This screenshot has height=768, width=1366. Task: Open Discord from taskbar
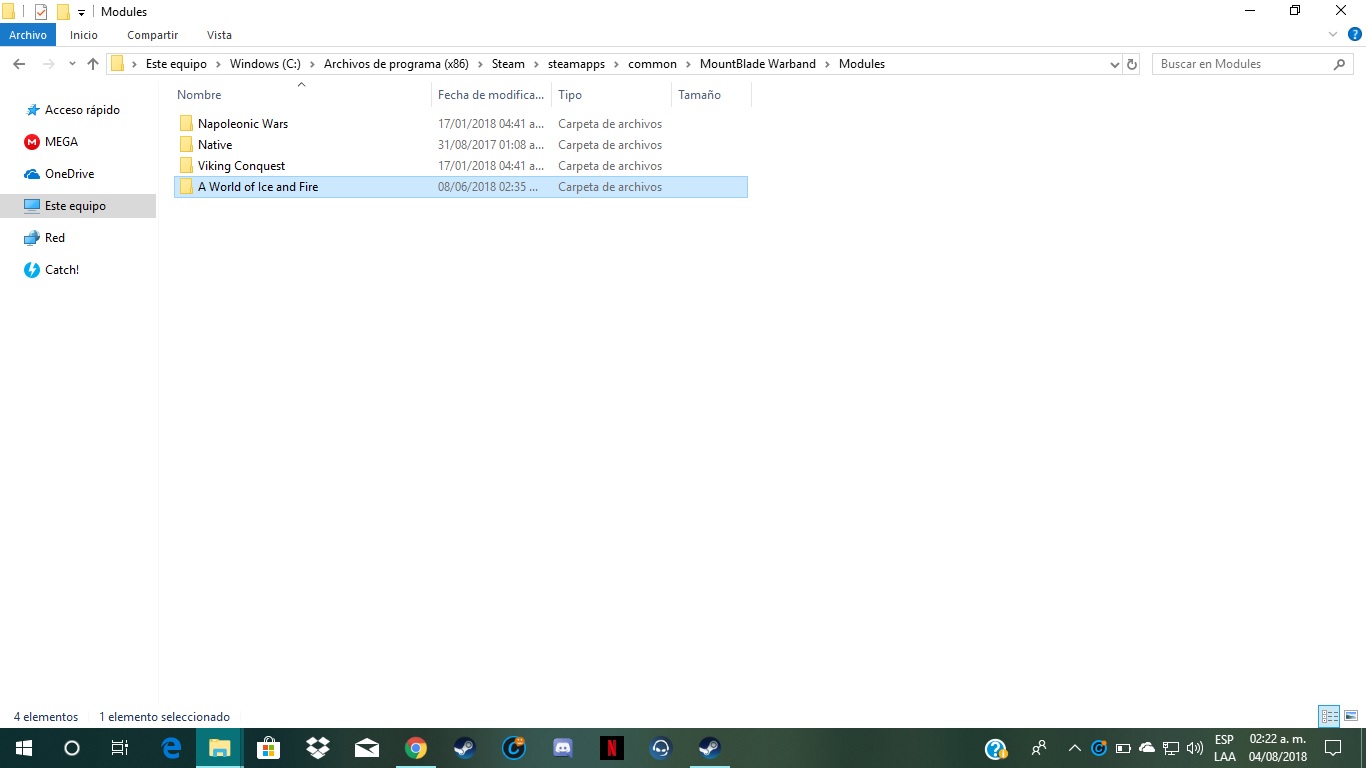[x=562, y=748]
